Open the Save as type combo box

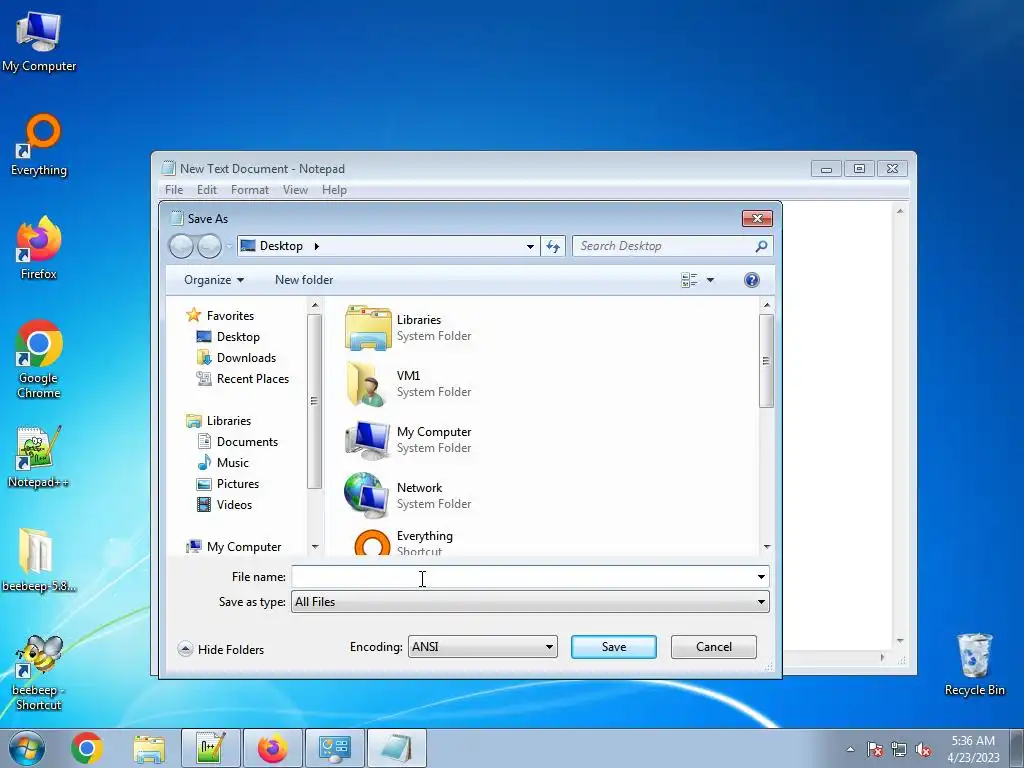[x=530, y=602]
